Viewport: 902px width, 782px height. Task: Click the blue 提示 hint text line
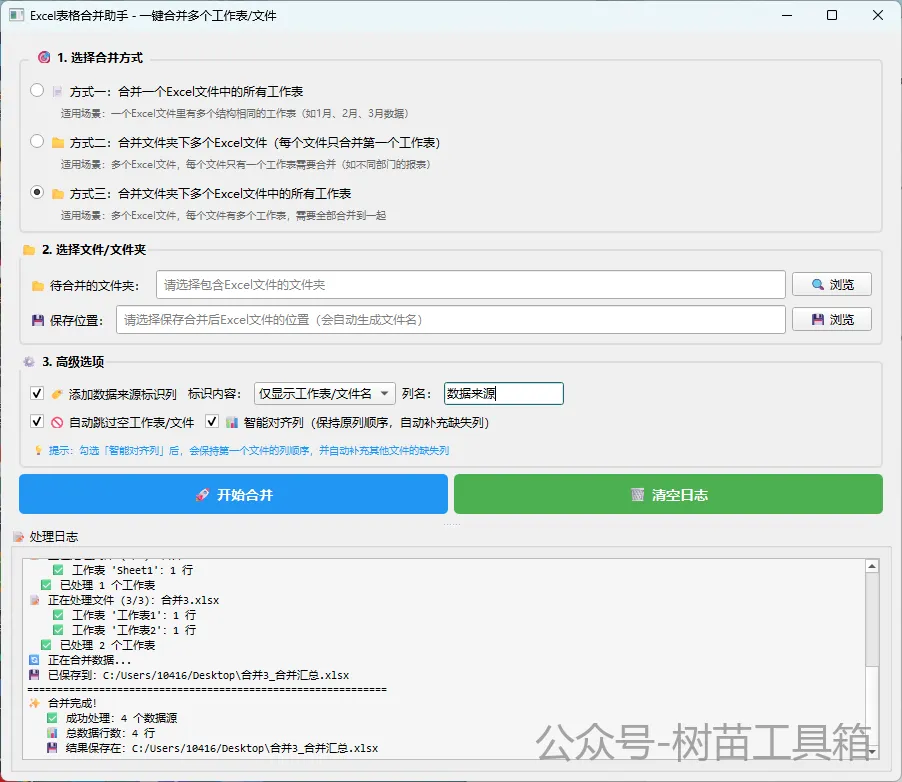(x=249, y=451)
